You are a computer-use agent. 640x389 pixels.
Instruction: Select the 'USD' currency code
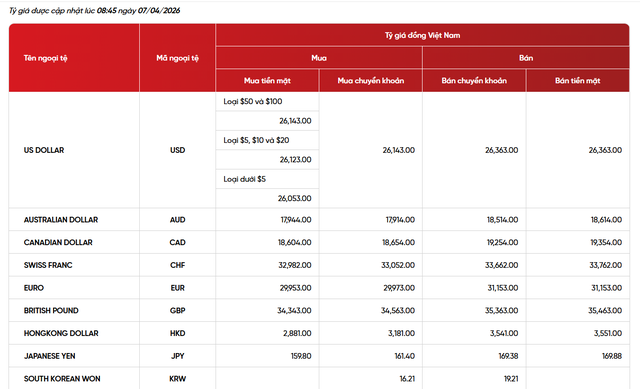(x=178, y=150)
